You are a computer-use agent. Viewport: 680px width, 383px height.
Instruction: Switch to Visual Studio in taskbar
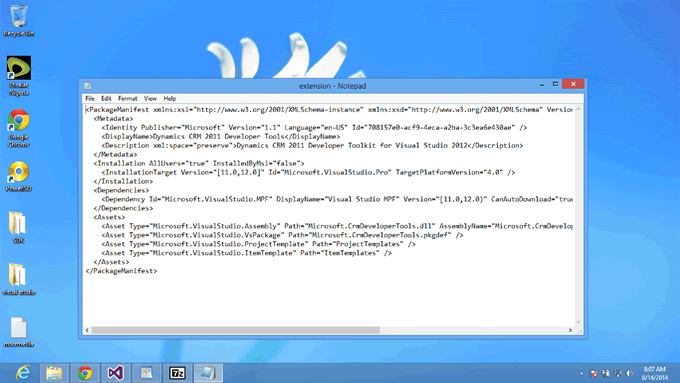[116, 373]
